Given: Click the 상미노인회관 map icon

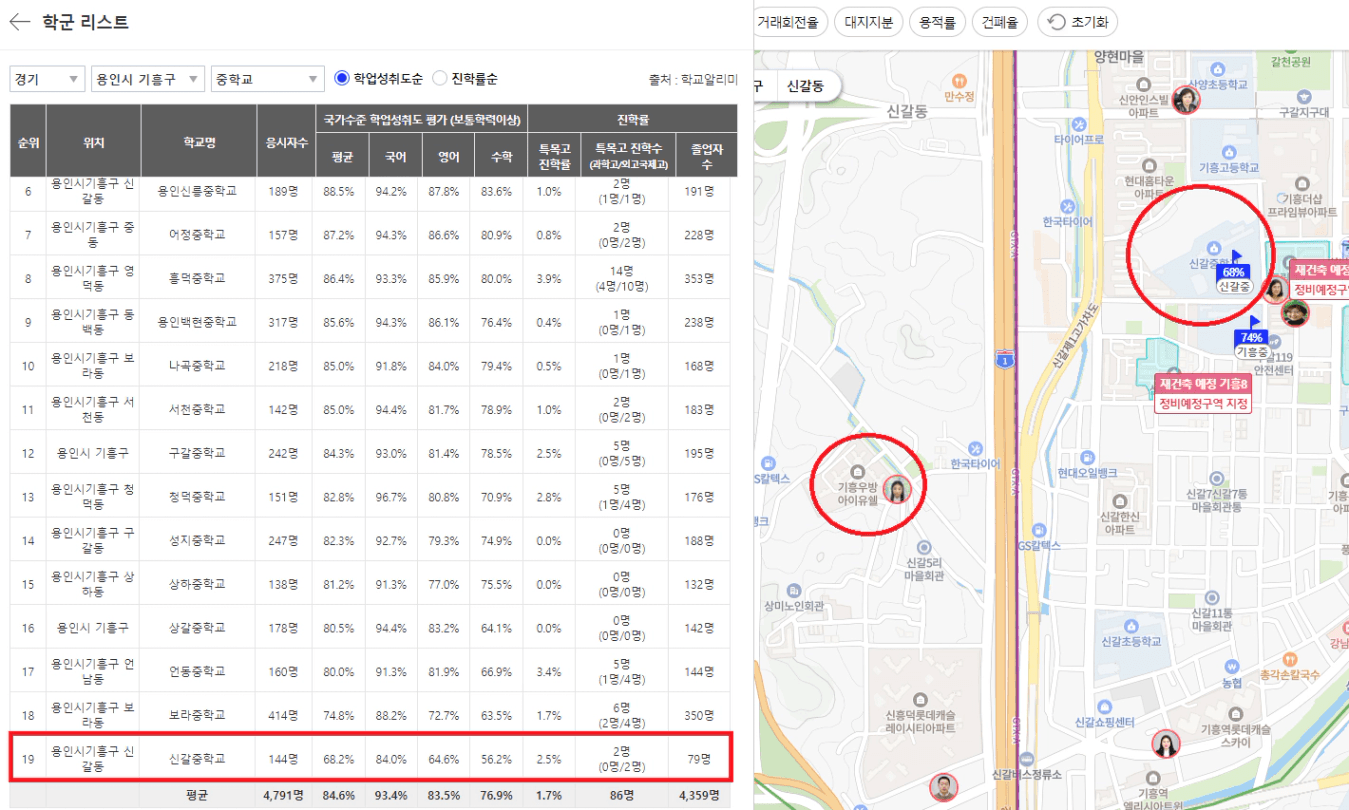Looking at the screenshot, I should pos(793,589).
